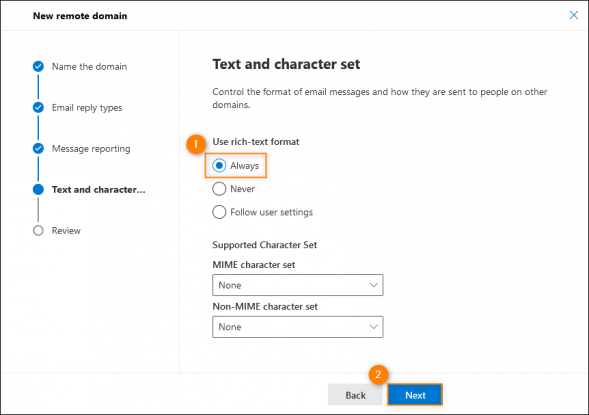
Task: Go Back to previous step
Action: [x=355, y=395]
